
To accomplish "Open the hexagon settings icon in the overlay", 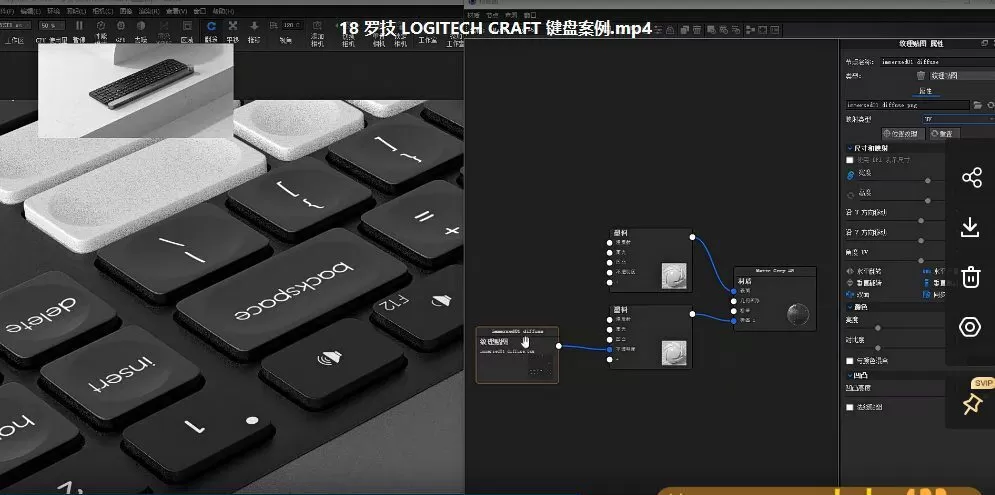I will click(x=971, y=327).
